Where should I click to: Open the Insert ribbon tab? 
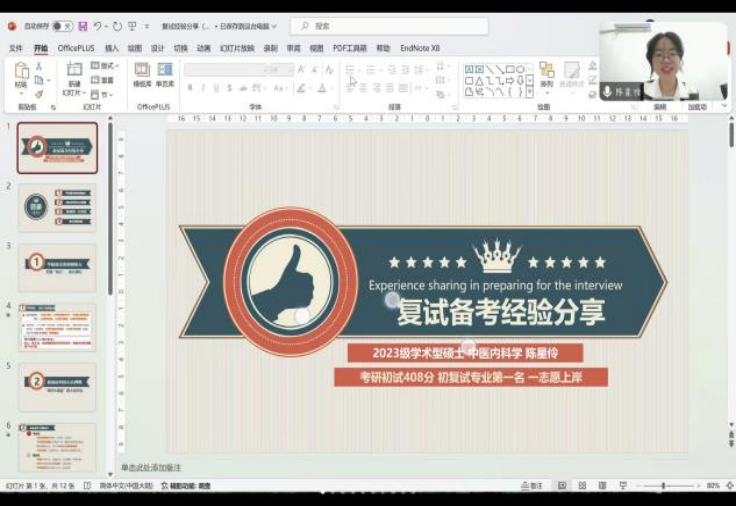(x=111, y=48)
